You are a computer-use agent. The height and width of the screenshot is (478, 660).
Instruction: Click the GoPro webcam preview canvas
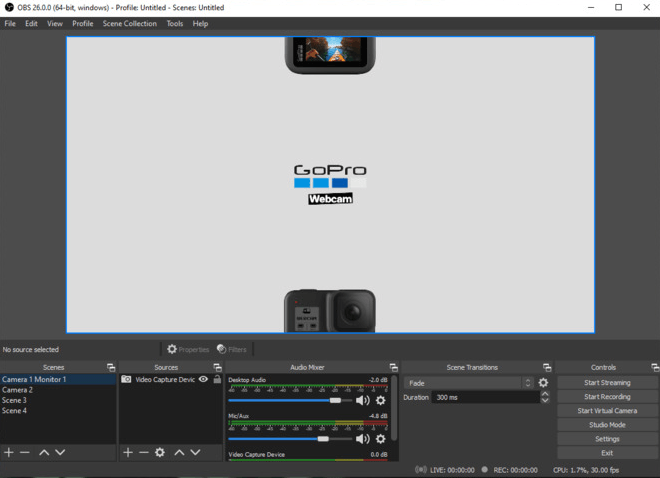coord(330,185)
